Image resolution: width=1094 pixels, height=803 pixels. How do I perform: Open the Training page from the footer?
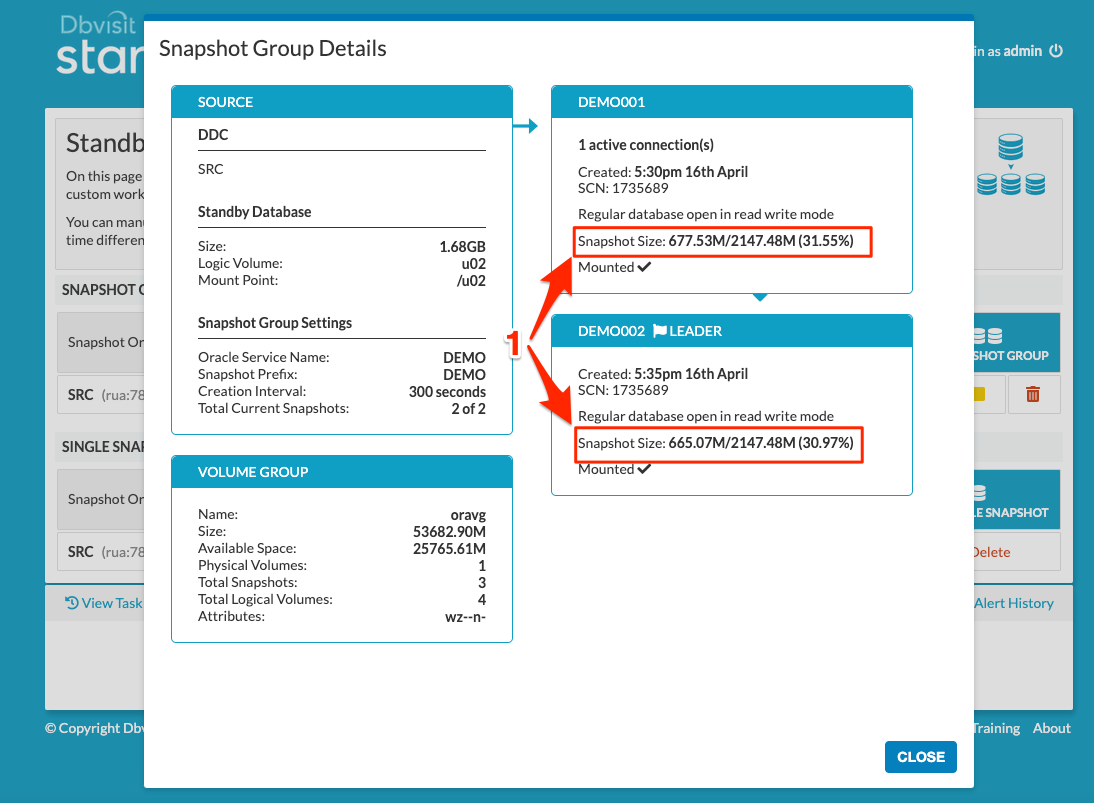(995, 728)
